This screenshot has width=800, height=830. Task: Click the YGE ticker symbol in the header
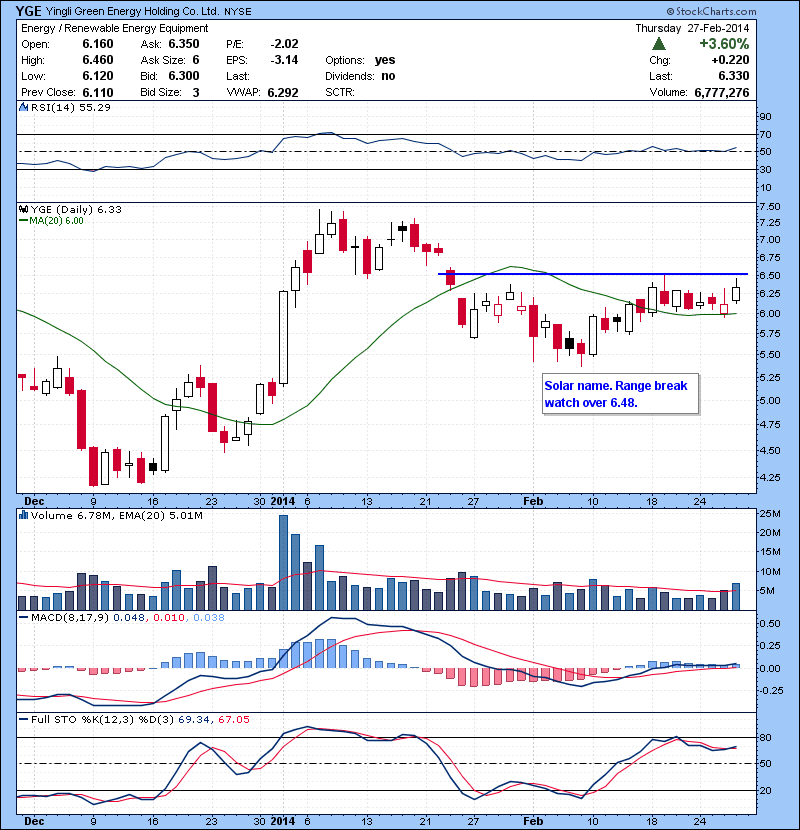pos(29,11)
